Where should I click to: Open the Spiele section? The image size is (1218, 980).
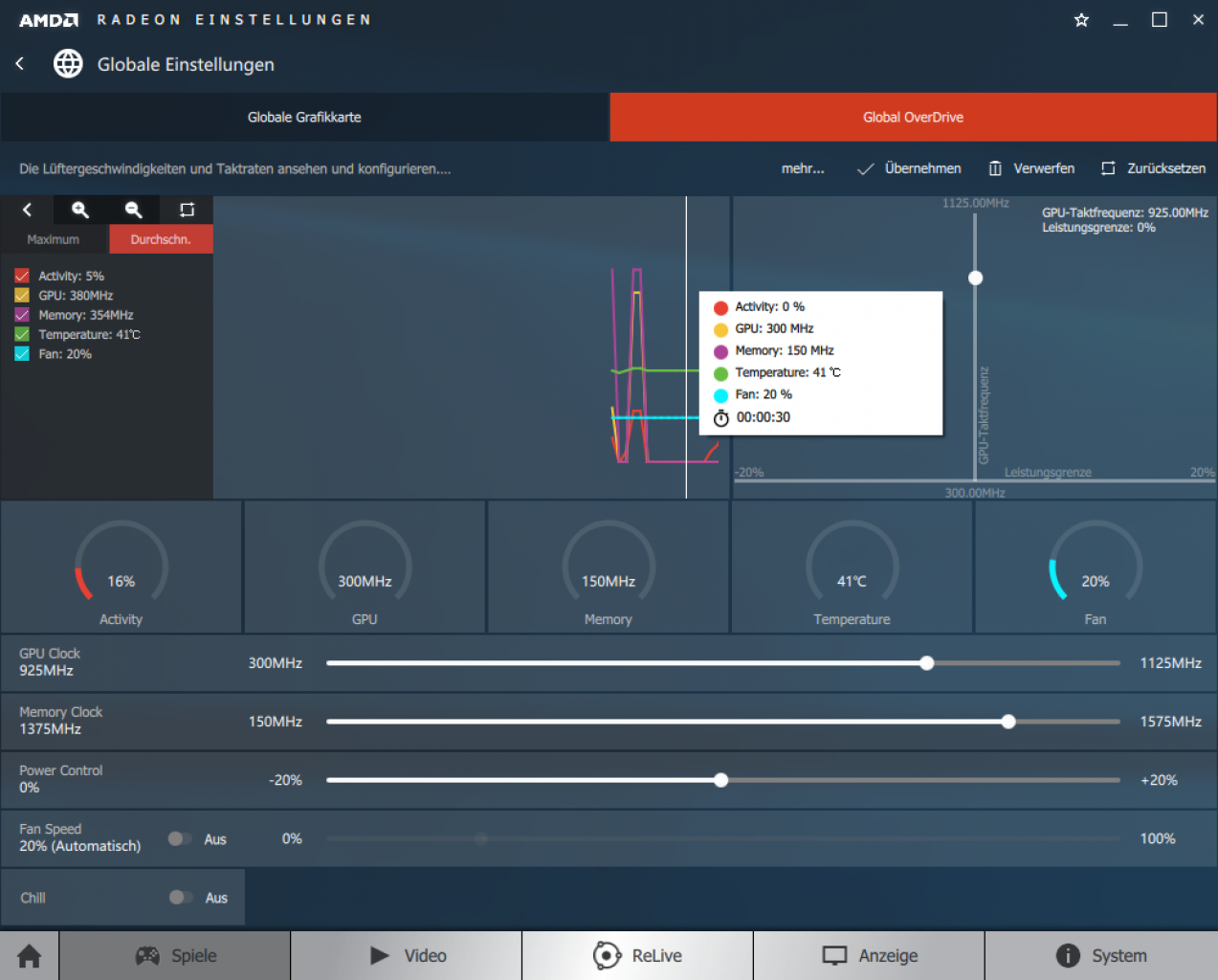tap(175, 956)
